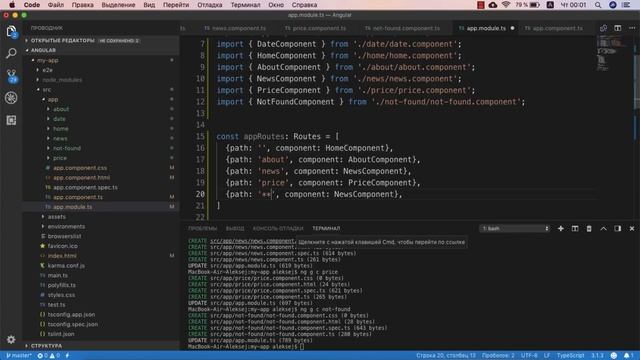Screen dimensions: 640x360
Task: Add a new terminal with plus icon
Action: point(560,229)
